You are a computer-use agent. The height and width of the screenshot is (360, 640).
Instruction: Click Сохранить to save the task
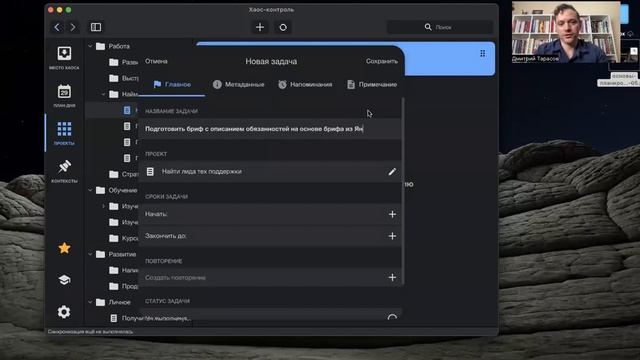(382, 61)
